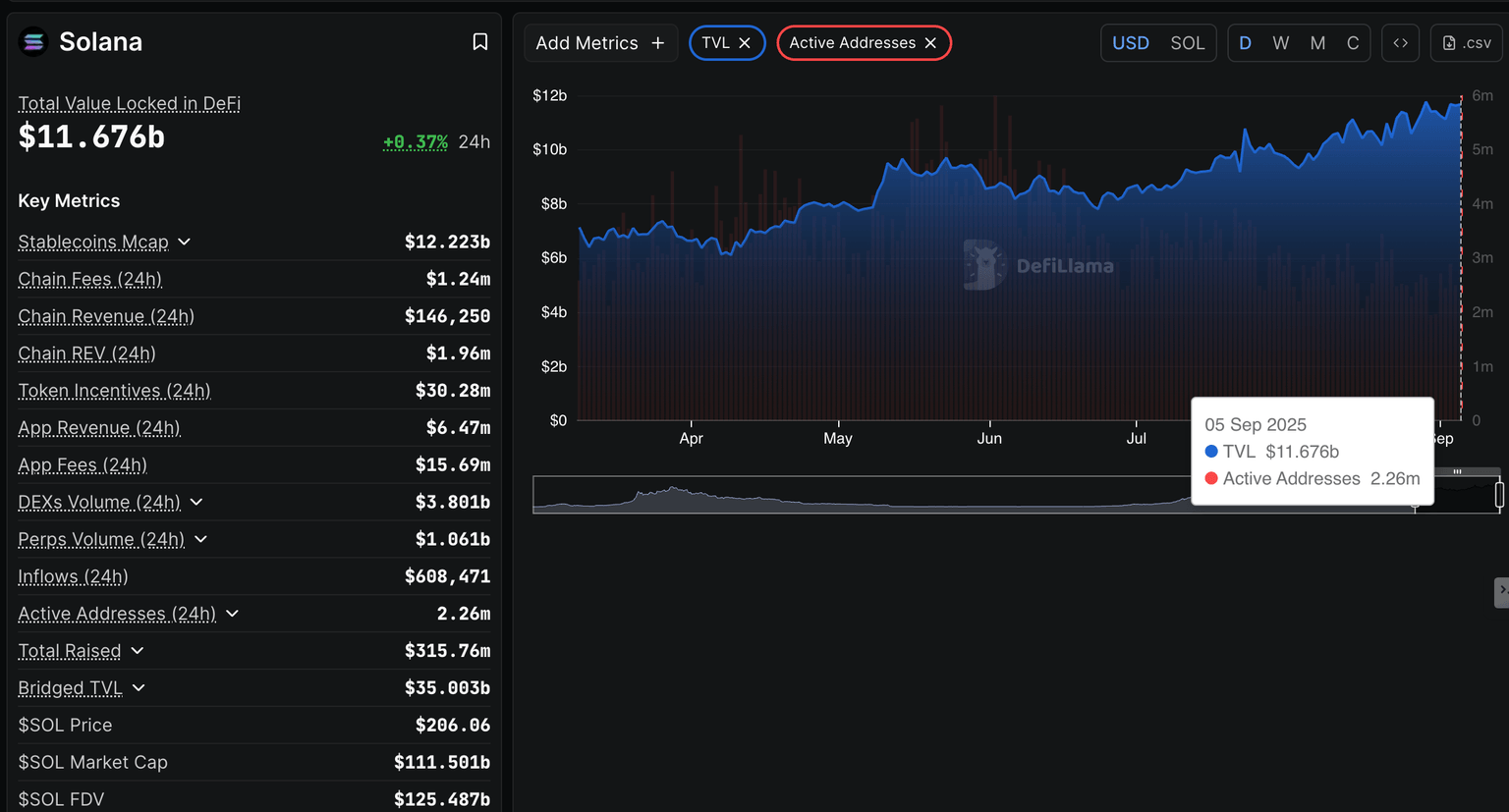Viewport: 1509px width, 812px height.
Task: Expand the Stablecoins Mcap row
Action: (x=185, y=242)
